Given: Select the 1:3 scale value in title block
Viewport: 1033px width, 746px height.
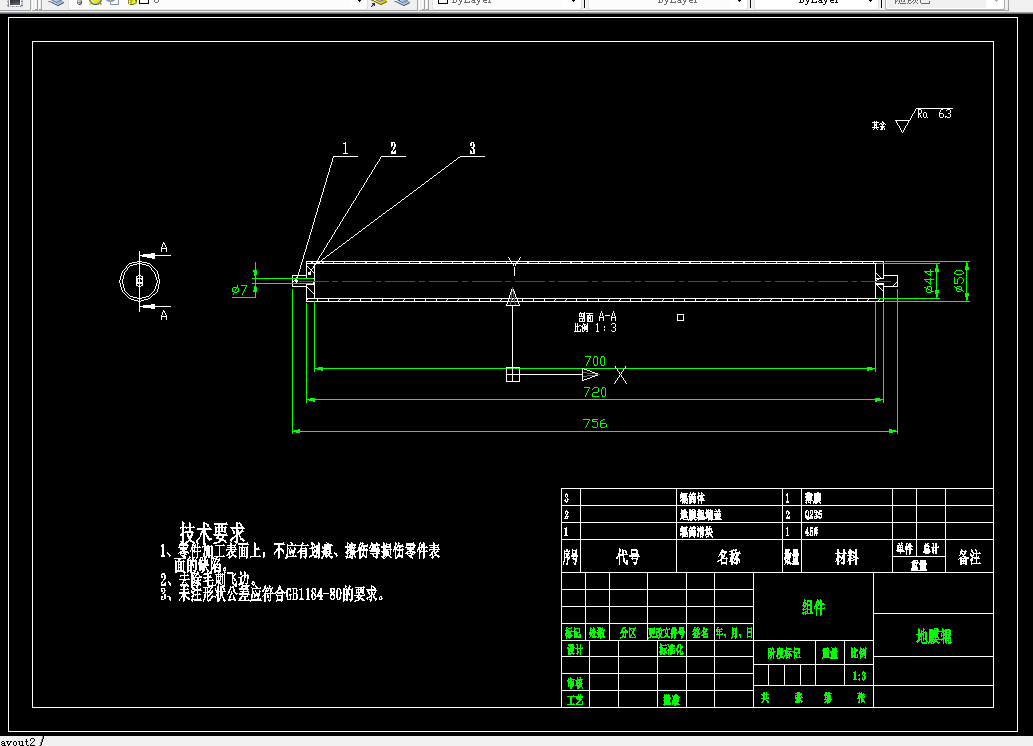Looking at the screenshot, I should click(x=859, y=675).
